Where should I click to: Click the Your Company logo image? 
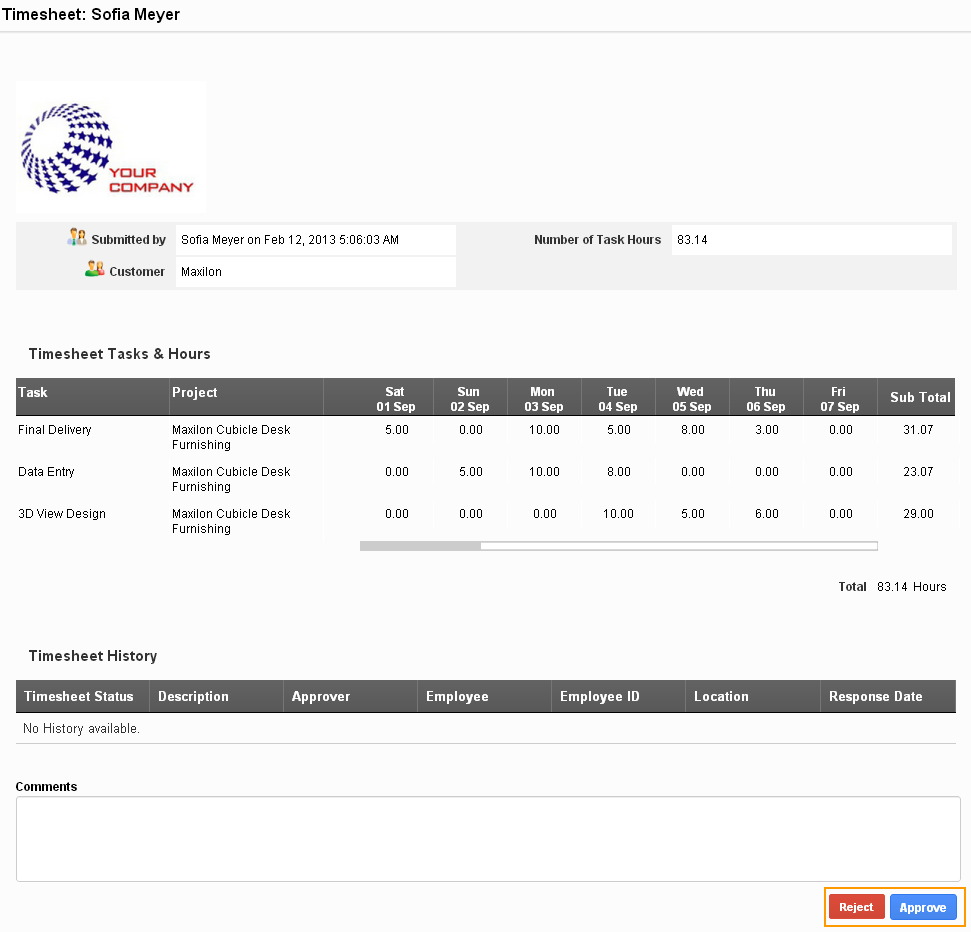[110, 145]
